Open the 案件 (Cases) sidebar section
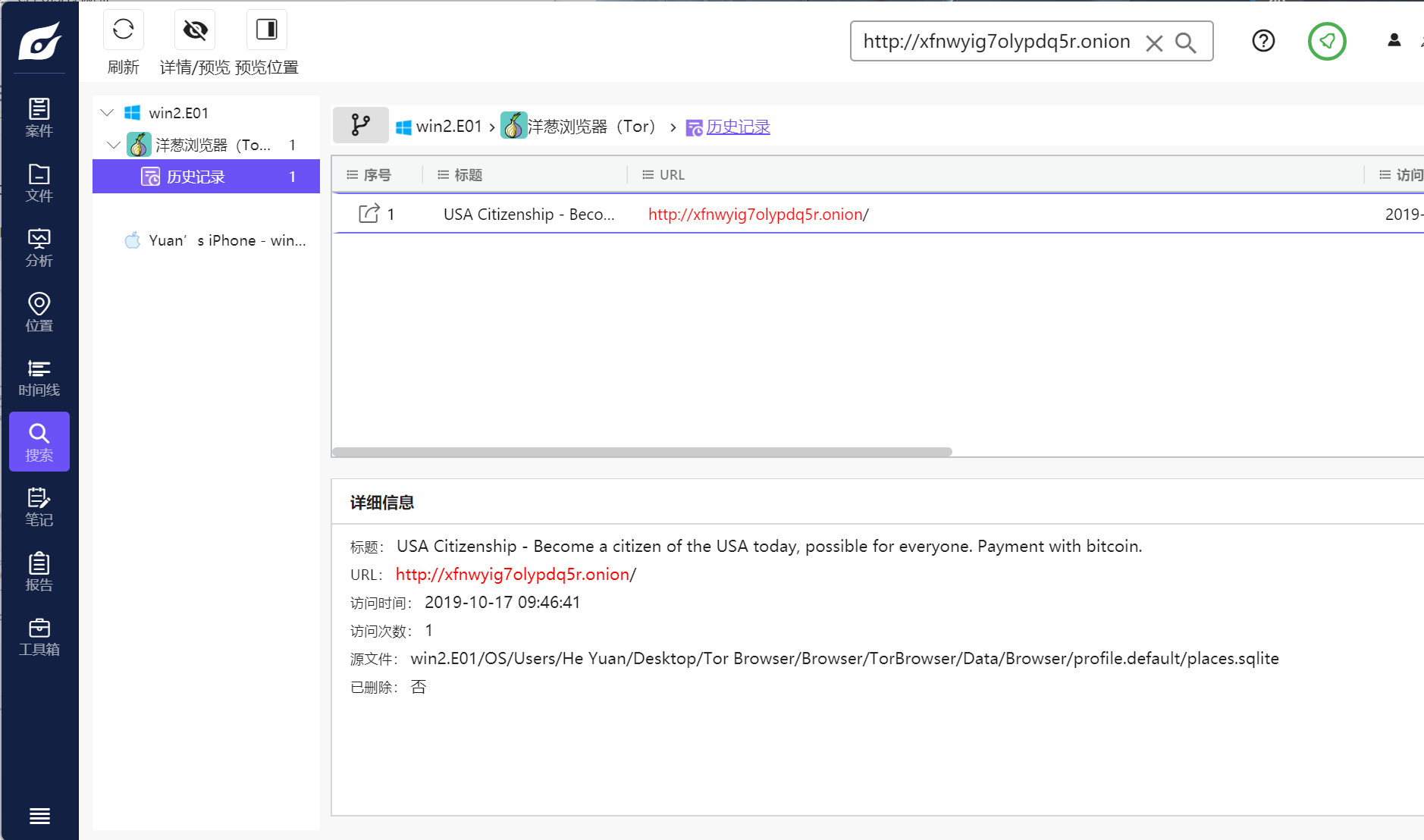Image resolution: width=1424 pixels, height=840 pixels. tap(39, 118)
